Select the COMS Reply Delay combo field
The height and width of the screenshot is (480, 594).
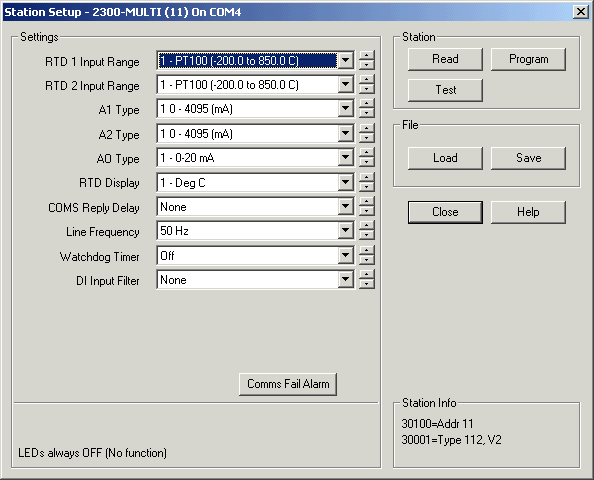pos(255,207)
